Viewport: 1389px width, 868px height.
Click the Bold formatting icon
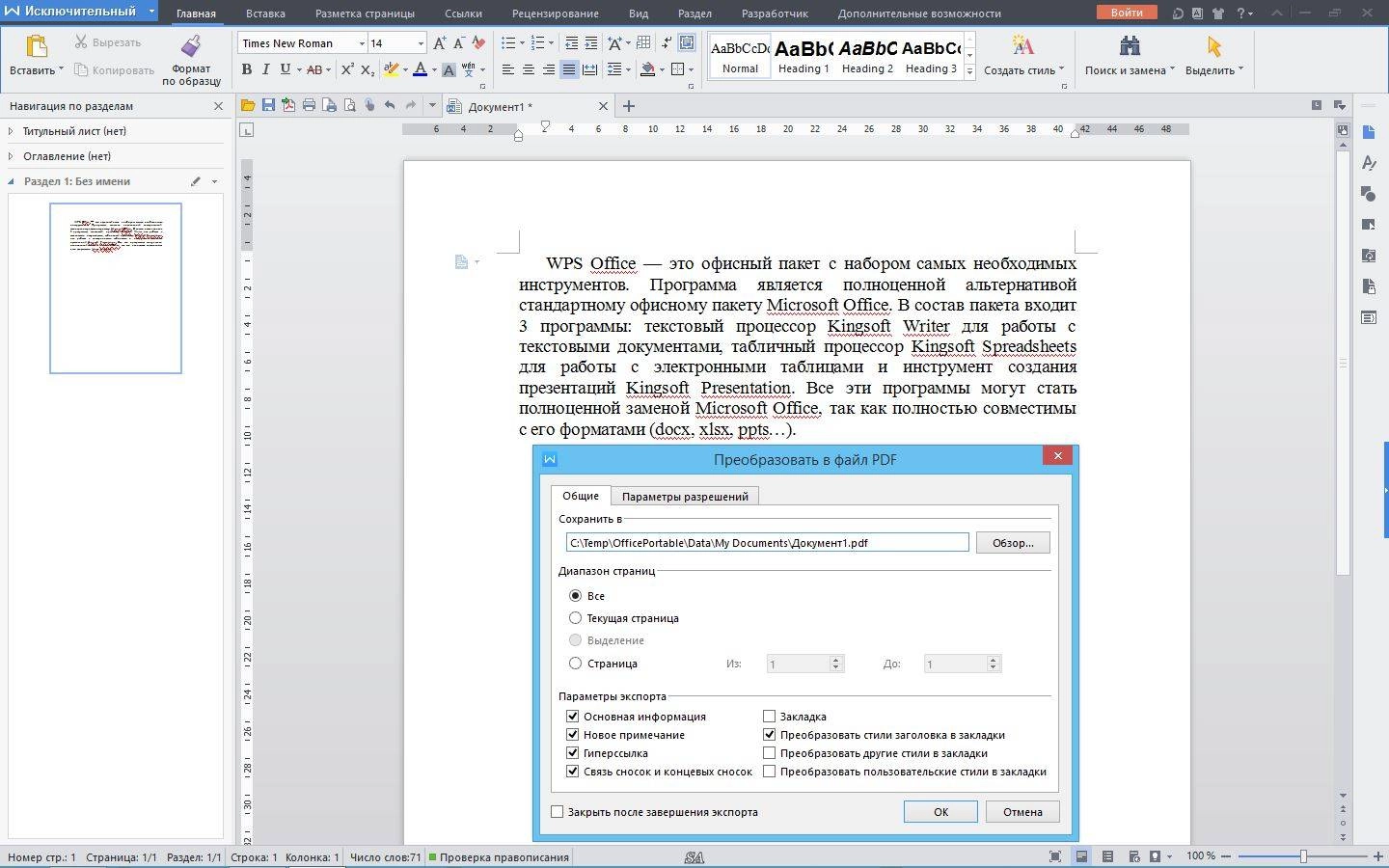(246, 69)
